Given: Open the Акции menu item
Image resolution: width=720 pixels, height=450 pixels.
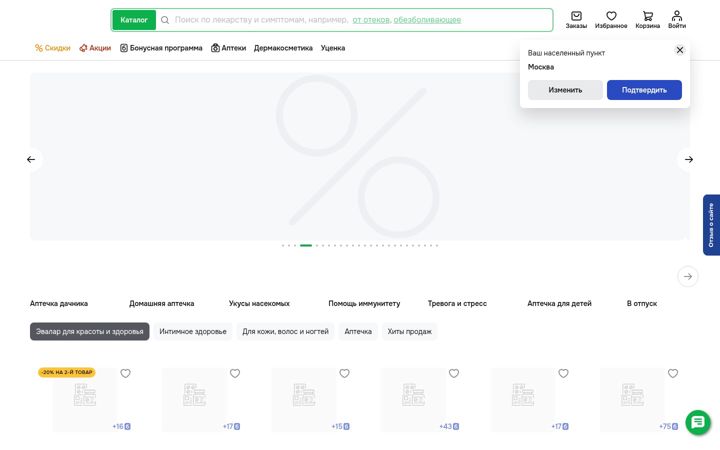Looking at the screenshot, I should click(95, 48).
